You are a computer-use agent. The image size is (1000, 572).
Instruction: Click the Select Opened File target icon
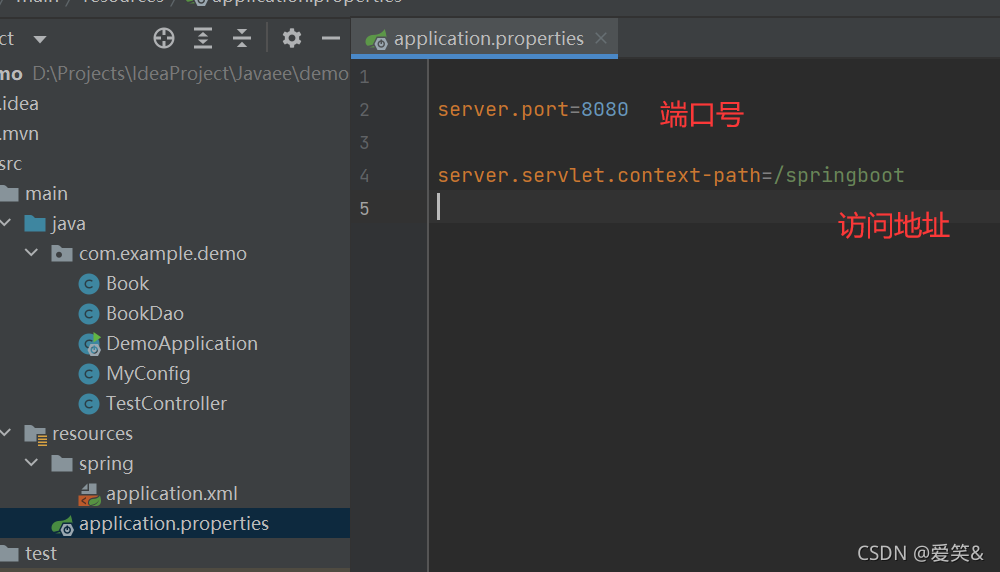[x=164, y=39]
